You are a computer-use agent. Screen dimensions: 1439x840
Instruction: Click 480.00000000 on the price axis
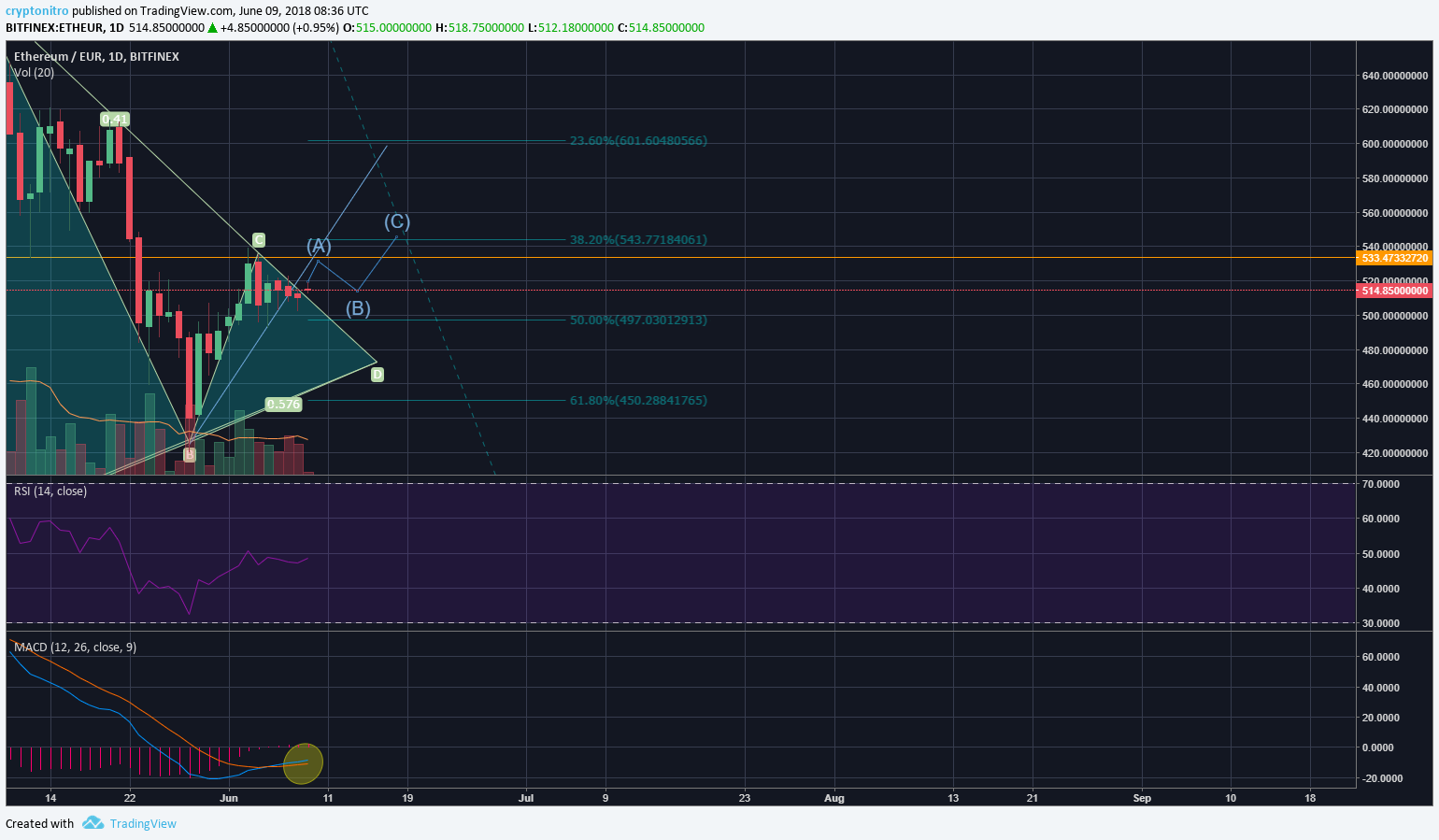[1395, 350]
